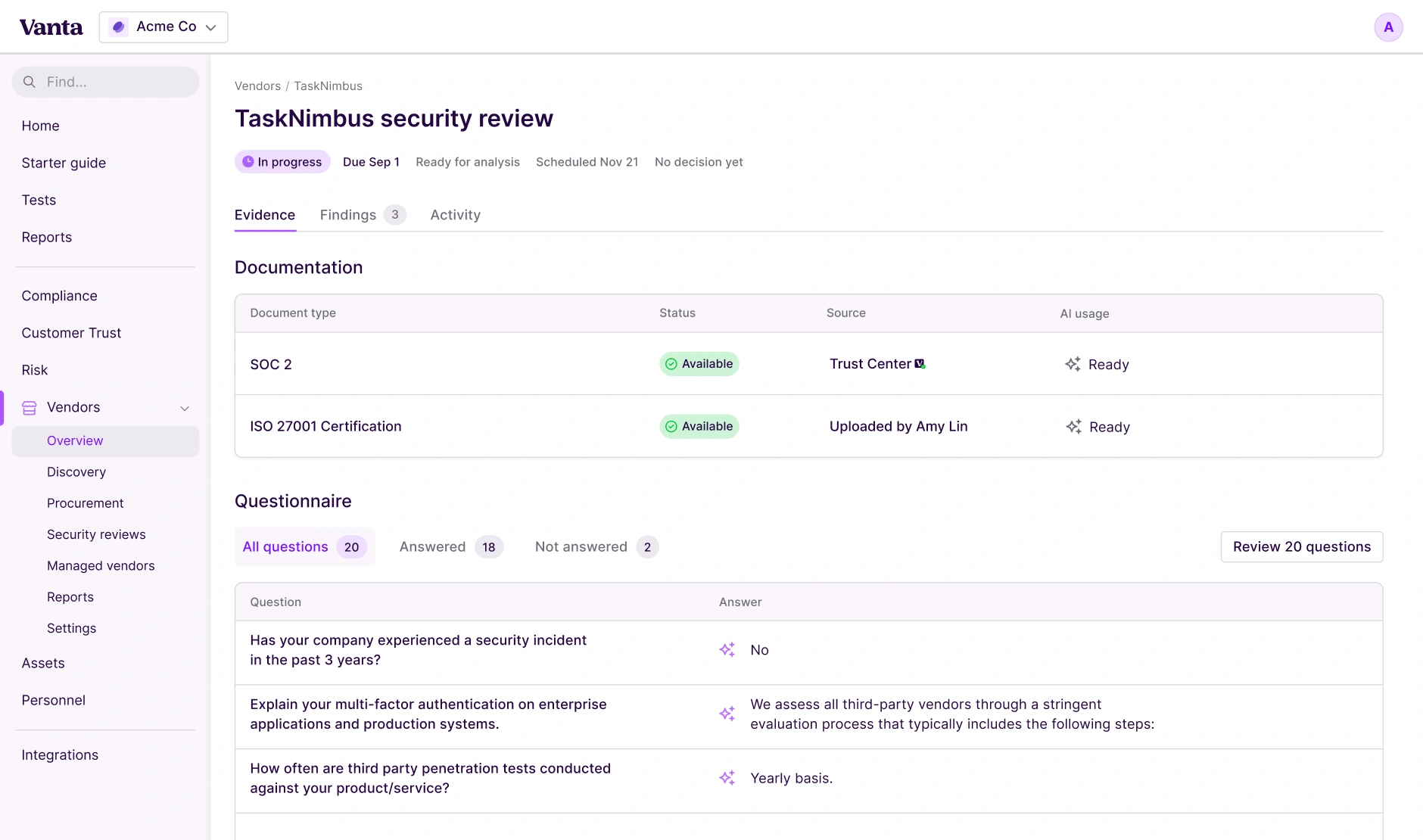1423x840 pixels.
Task: Open the Acme Co organization dropdown
Action: pos(163,27)
